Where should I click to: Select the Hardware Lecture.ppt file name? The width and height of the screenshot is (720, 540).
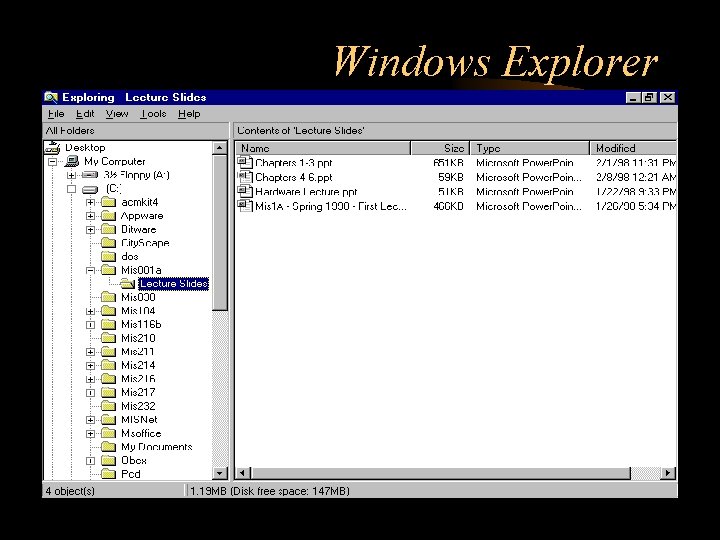point(306,191)
